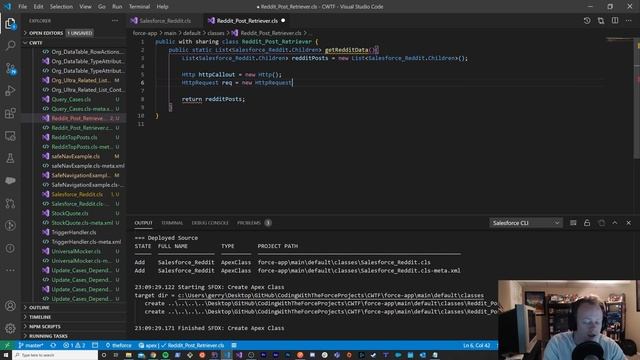Maximize the panel size chevron
This screenshot has height=360, width=640.
615,223
